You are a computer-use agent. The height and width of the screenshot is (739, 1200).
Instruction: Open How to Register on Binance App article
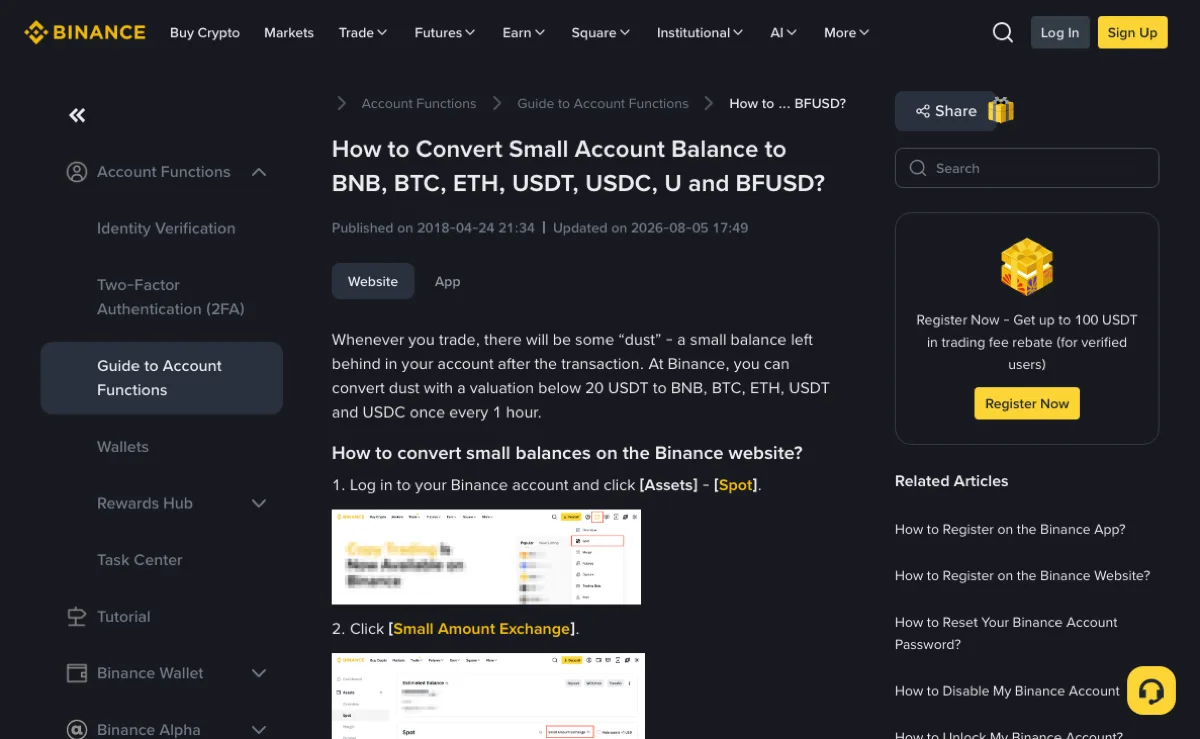point(1010,529)
